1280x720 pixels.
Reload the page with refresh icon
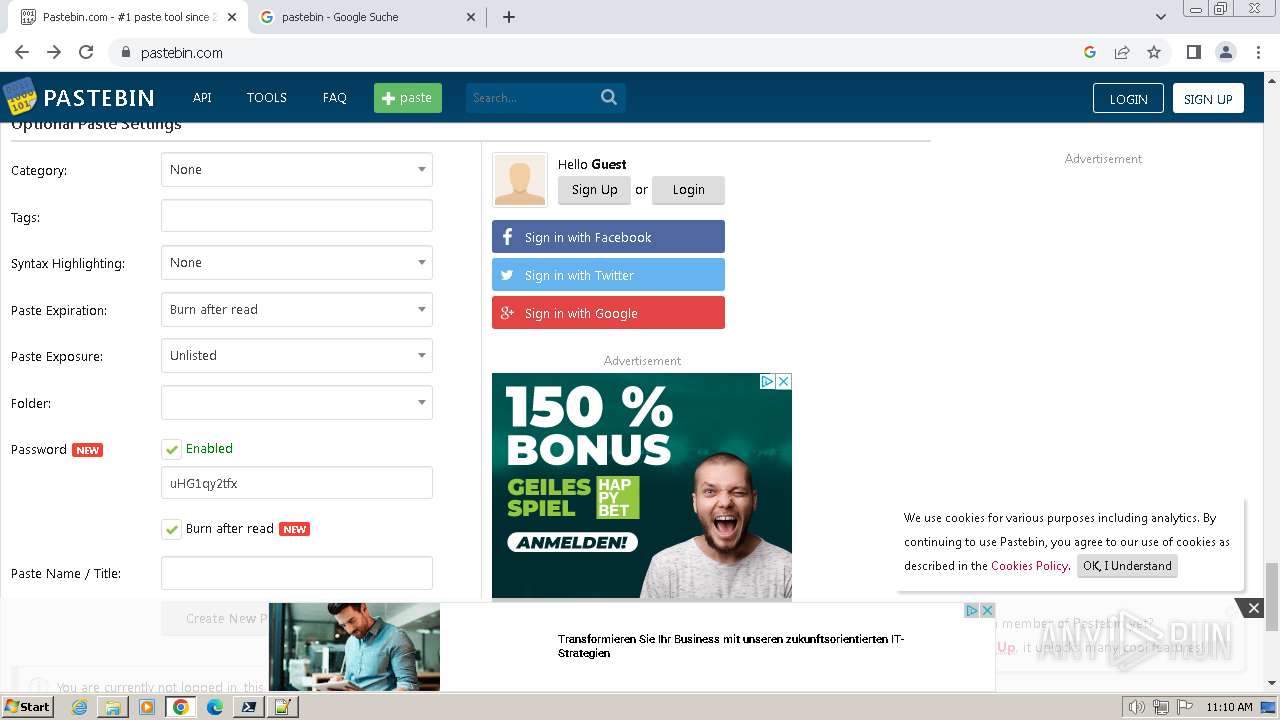tap(86, 52)
